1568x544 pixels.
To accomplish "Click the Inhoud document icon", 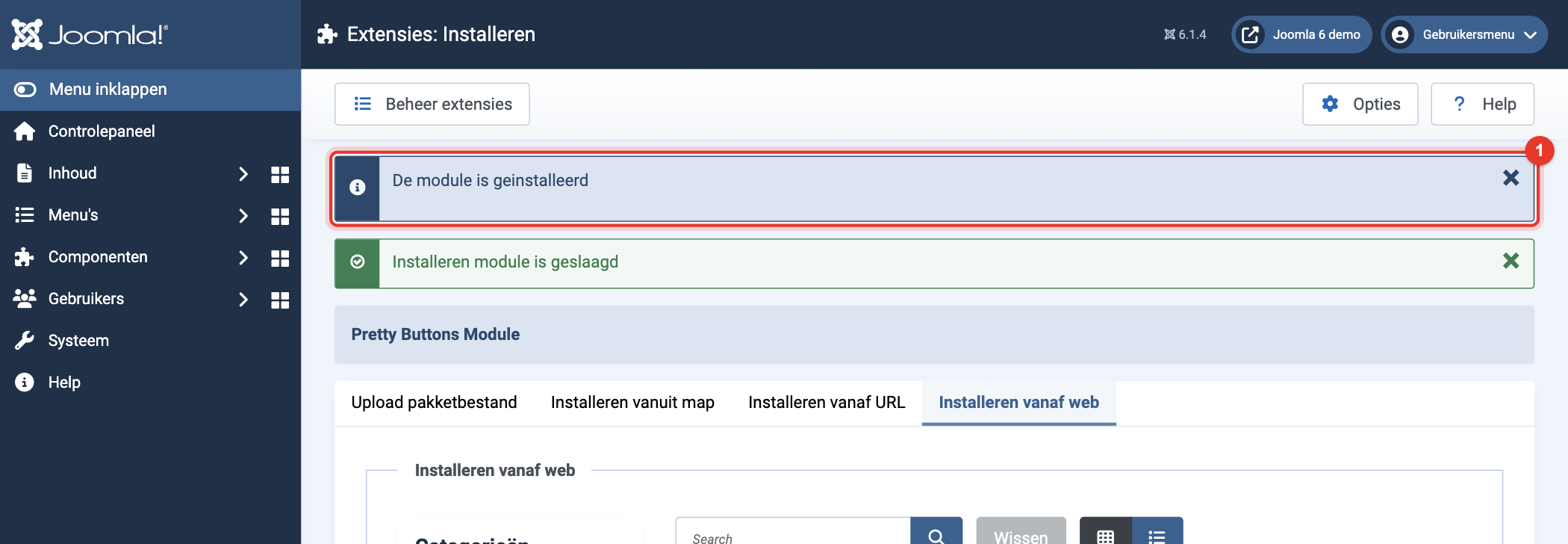I will 25,173.
